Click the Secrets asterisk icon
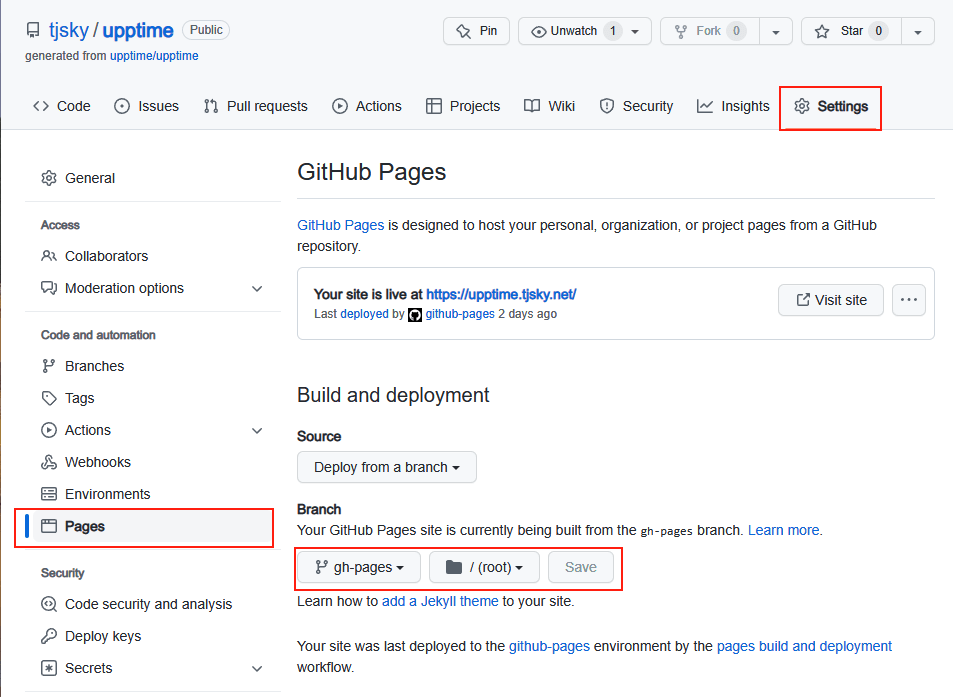Viewport: 953px width, 697px height. tap(49, 668)
